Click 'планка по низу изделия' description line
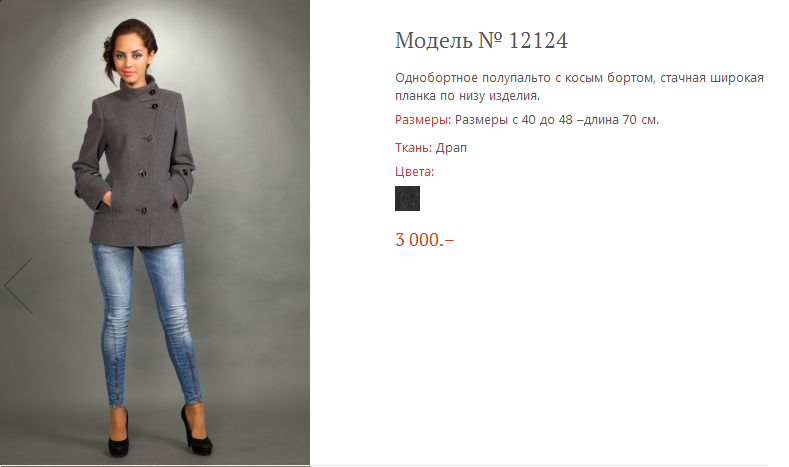This screenshot has height=467, width=789. point(467,96)
